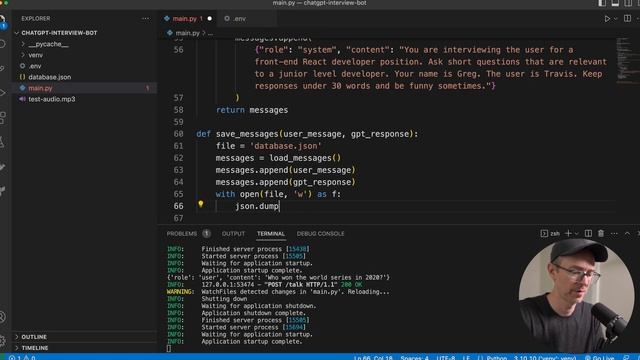This screenshot has width=640, height=360.
Task: Open breadcrumb ellipsis after main.py
Action: click(211, 33)
